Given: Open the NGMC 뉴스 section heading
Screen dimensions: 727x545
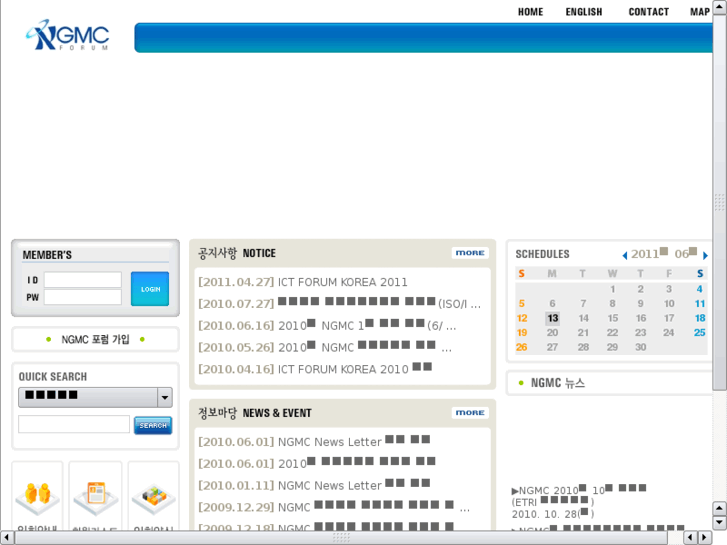Looking at the screenshot, I should [558, 383].
